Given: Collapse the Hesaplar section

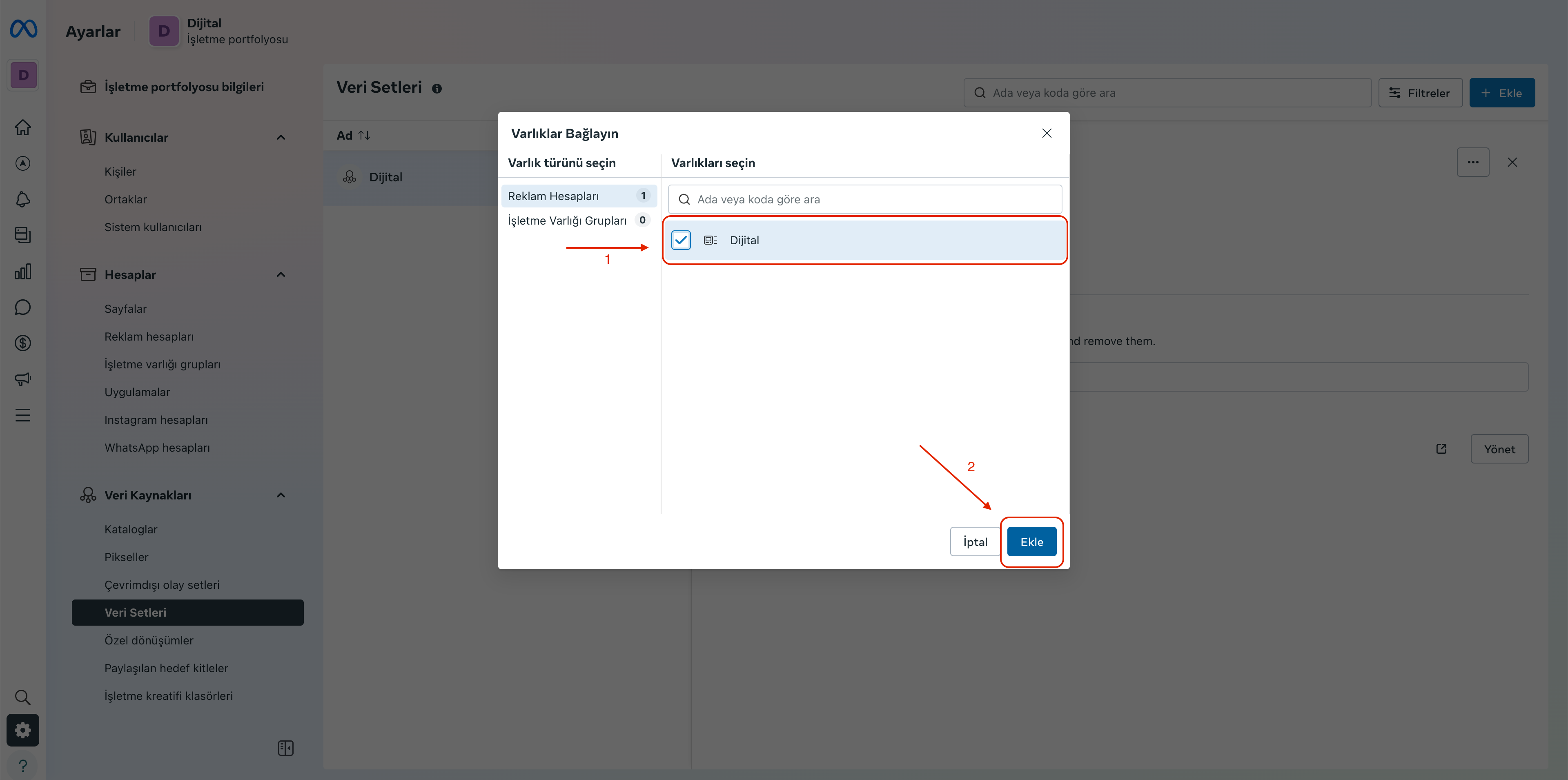Looking at the screenshot, I should click(x=281, y=274).
